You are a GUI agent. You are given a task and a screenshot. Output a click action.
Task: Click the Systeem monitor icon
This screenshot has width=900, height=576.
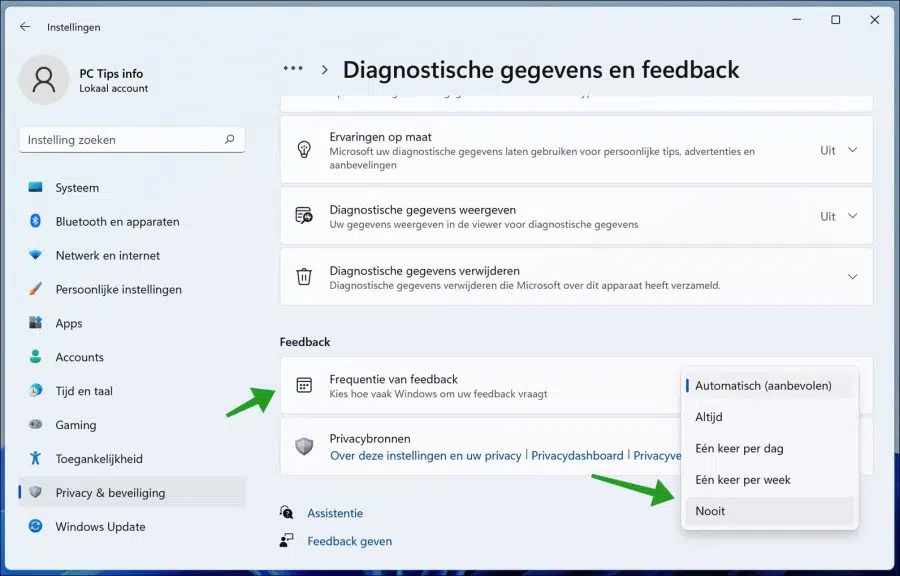click(36, 187)
